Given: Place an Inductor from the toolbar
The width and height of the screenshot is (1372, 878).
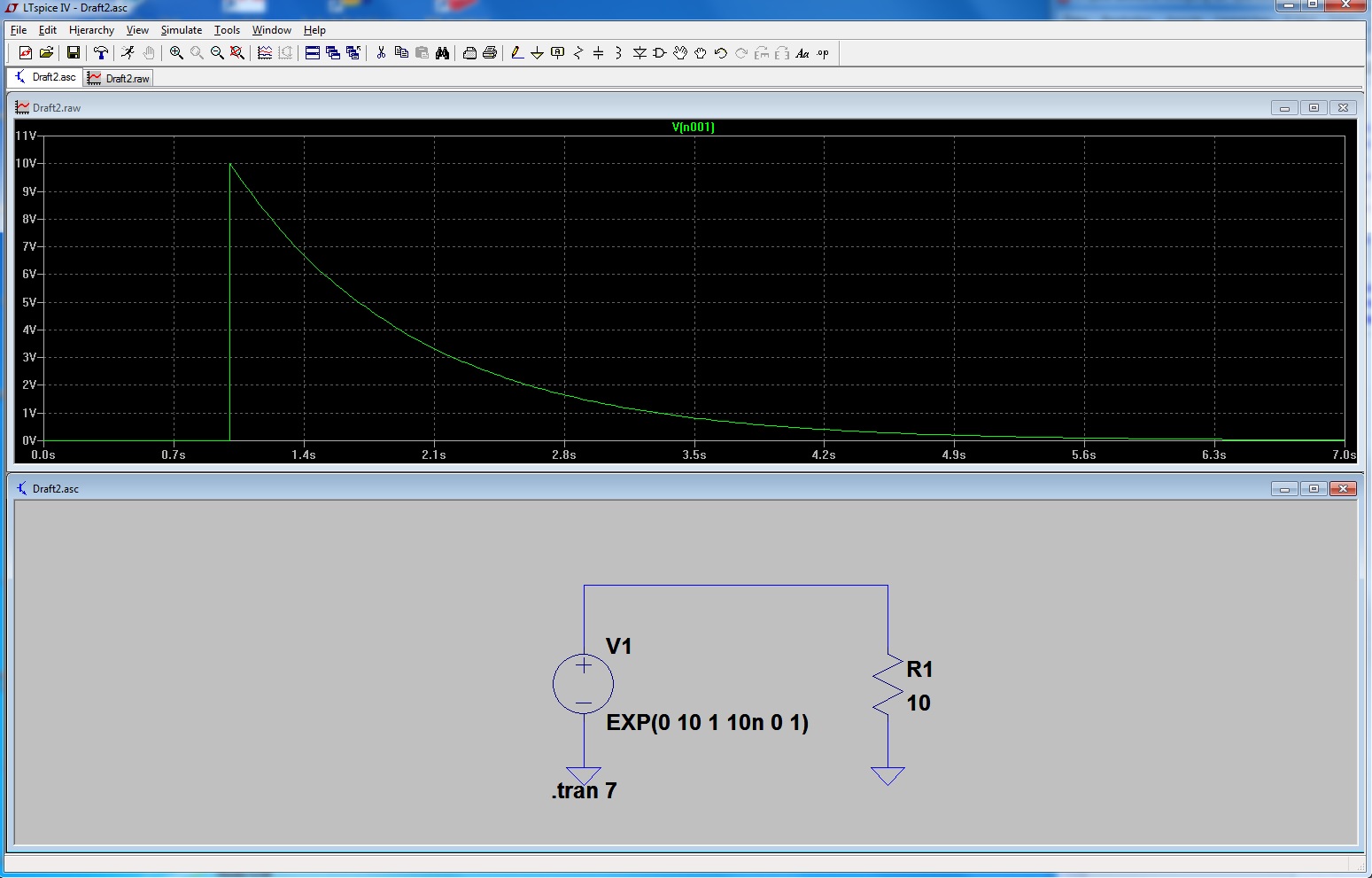Looking at the screenshot, I should click(x=619, y=53).
